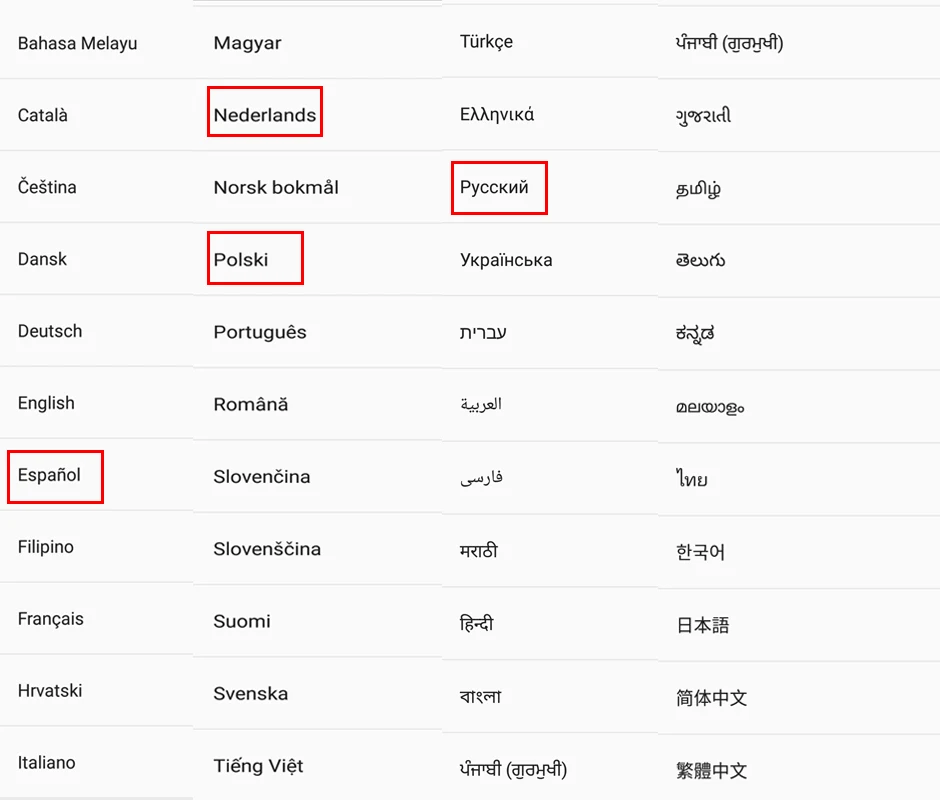Choose Bahasa Melayu language
This screenshot has width=940, height=800.
click(x=77, y=43)
